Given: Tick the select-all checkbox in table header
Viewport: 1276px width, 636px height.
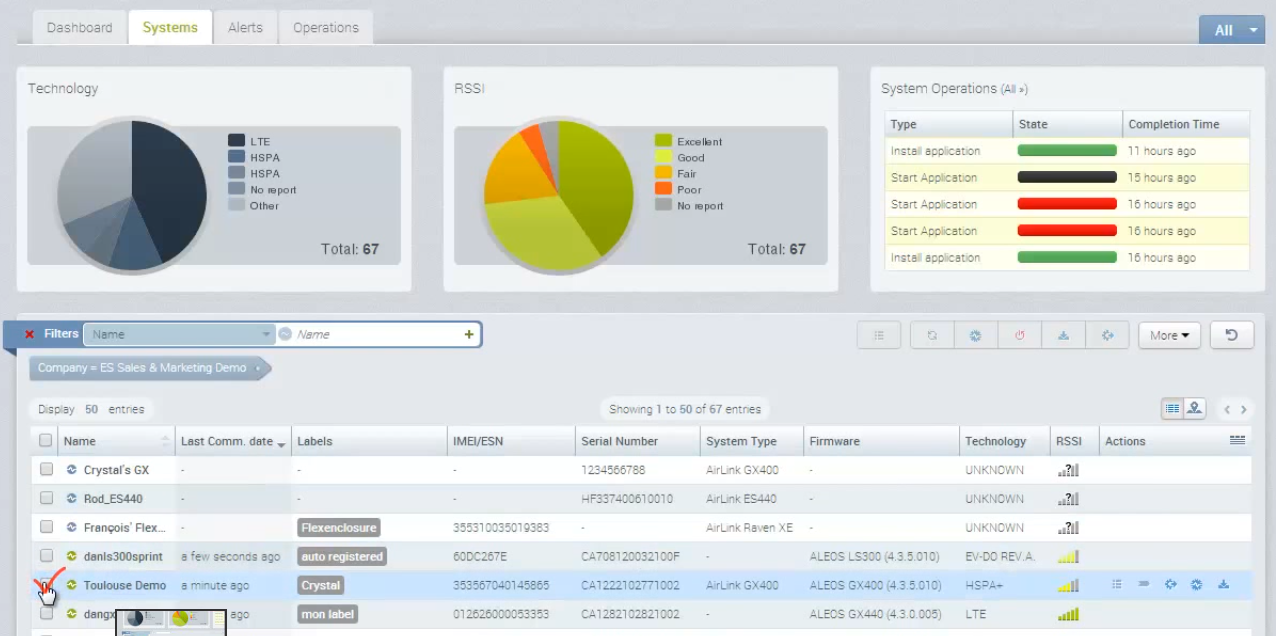Looking at the screenshot, I should point(46,441).
